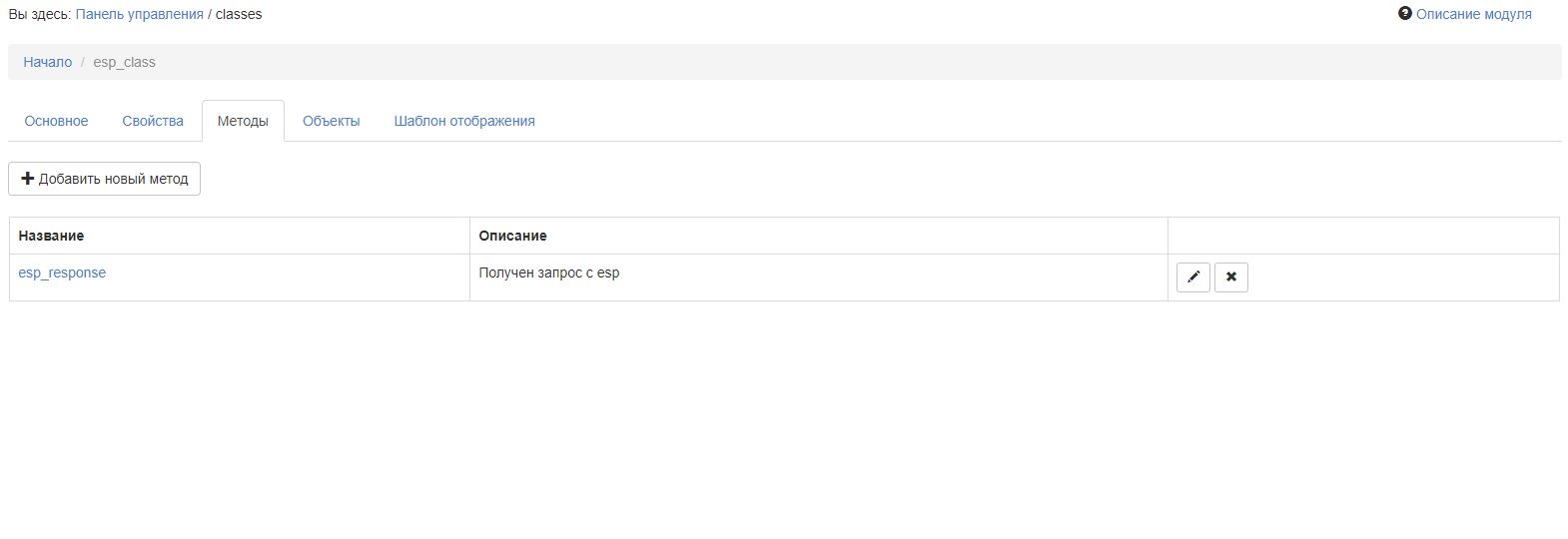This screenshot has width=1568, height=539.
Task: Click the plus icon in the add method button
Action: 28,179
